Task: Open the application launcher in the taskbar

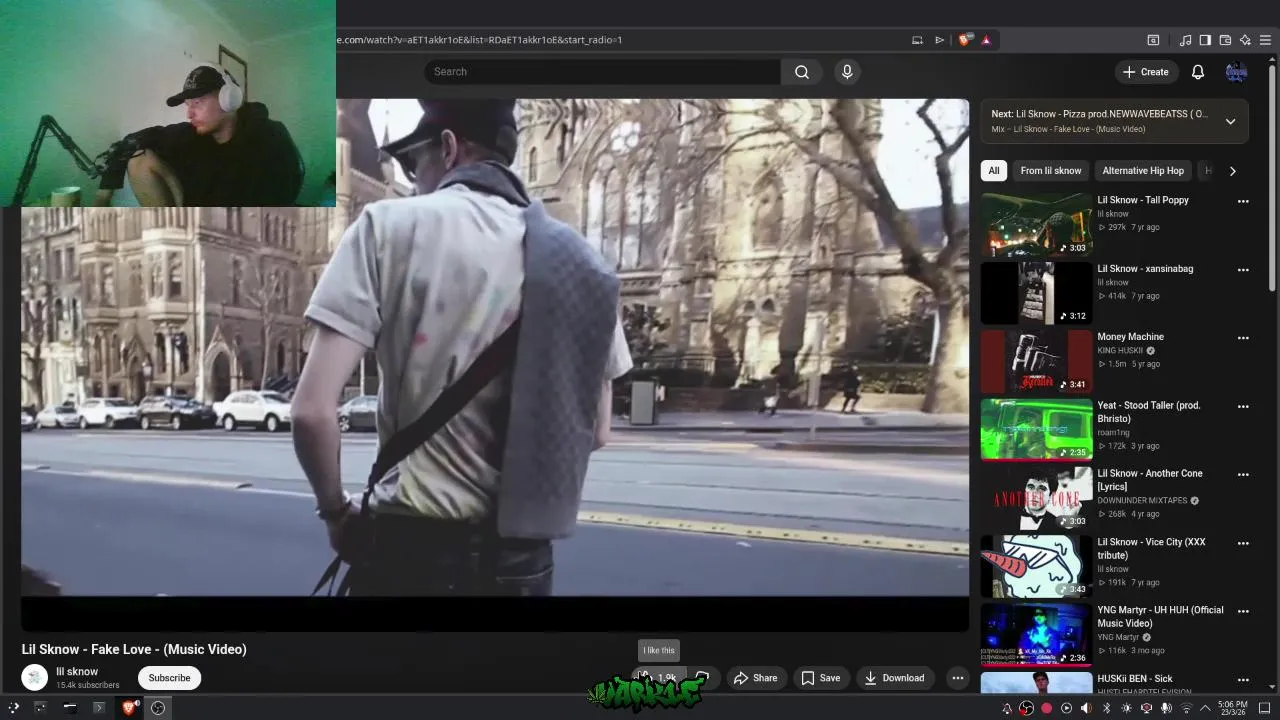Action: pos(13,708)
